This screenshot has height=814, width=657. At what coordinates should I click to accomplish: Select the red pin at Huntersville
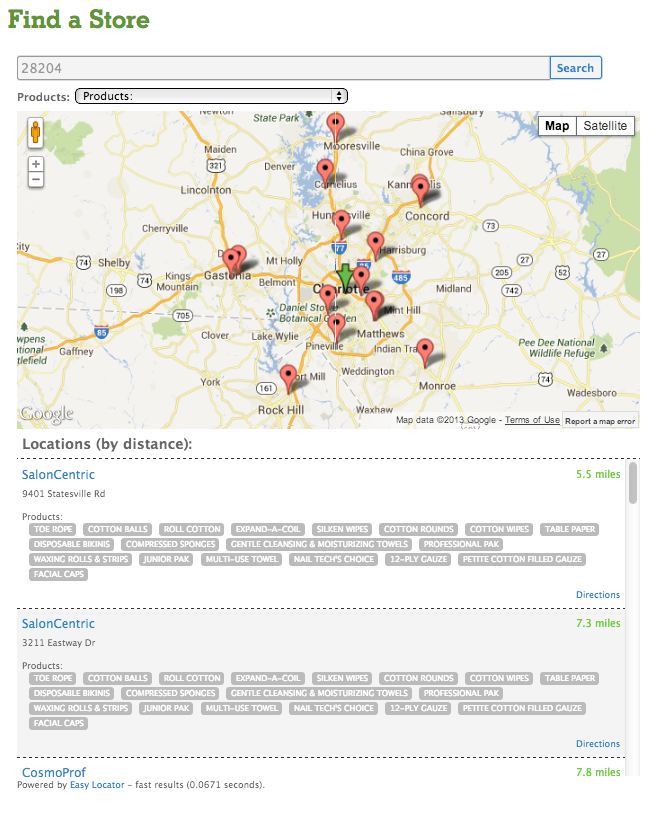click(x=342, y=224)
